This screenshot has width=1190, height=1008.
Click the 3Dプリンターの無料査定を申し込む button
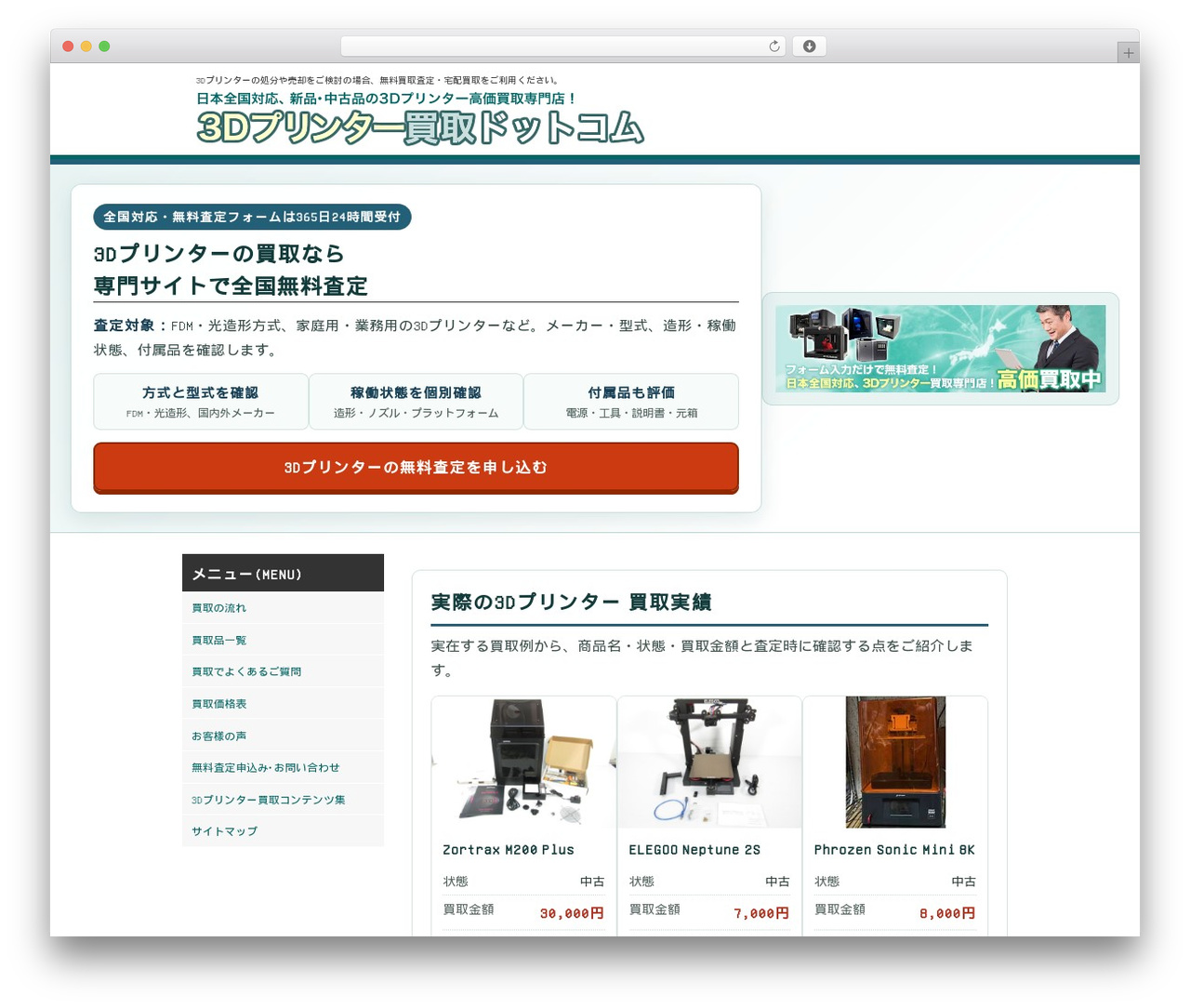pos(416,468)
